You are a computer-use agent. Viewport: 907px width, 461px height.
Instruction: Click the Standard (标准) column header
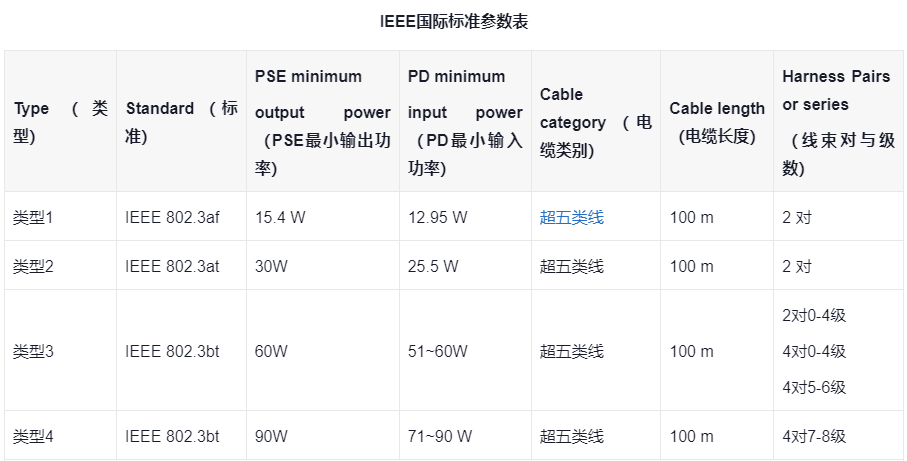[x=181, y=122]
